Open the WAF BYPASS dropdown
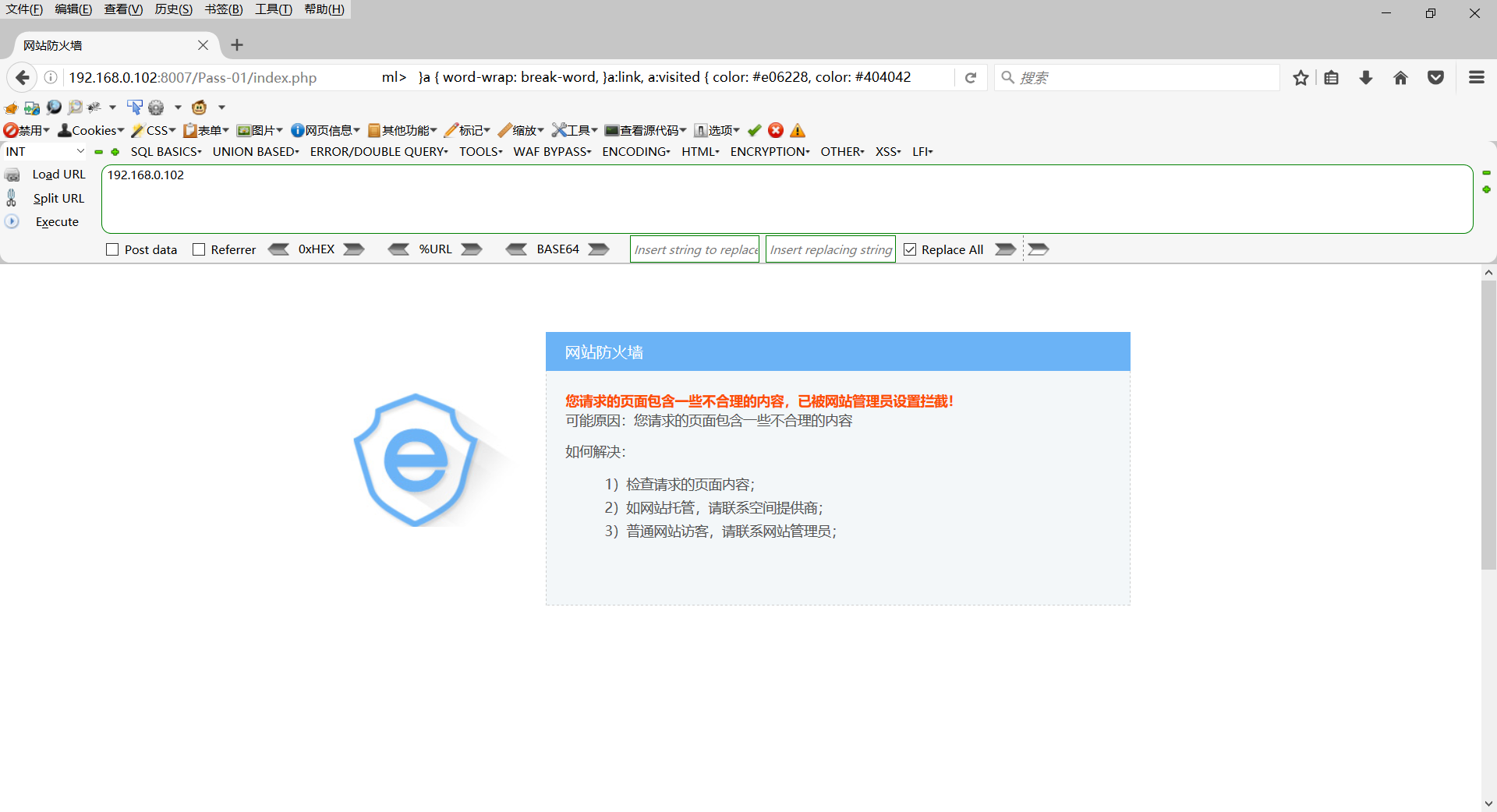Screen dimensions: 1497x812 [x=552, y=151]
